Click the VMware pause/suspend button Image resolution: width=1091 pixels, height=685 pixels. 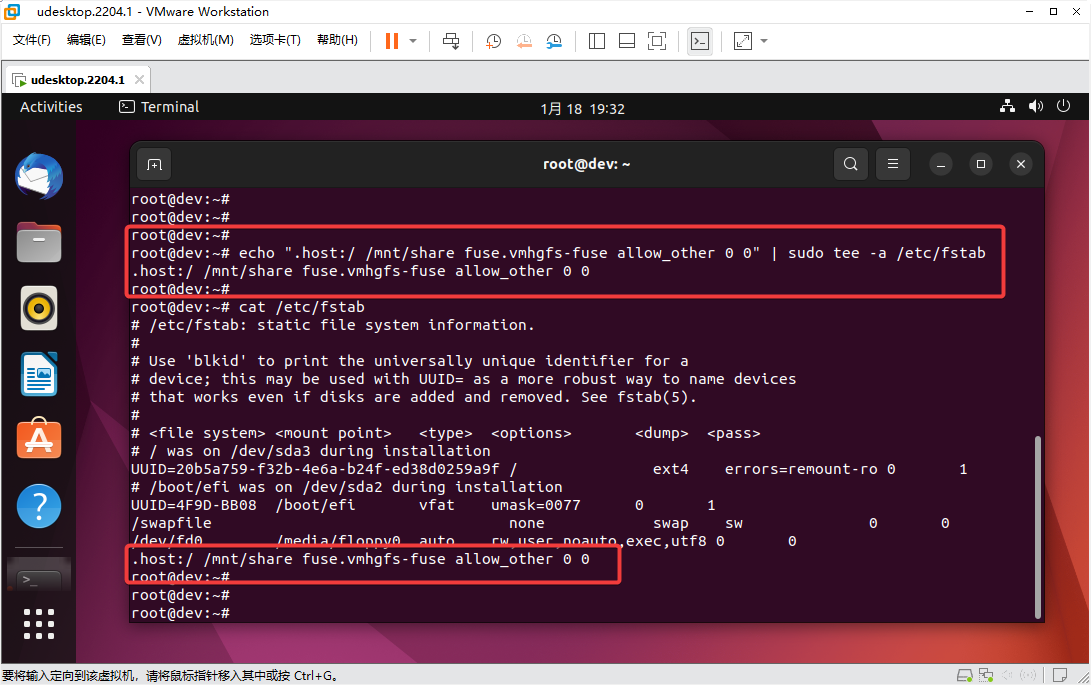[391, 41]
